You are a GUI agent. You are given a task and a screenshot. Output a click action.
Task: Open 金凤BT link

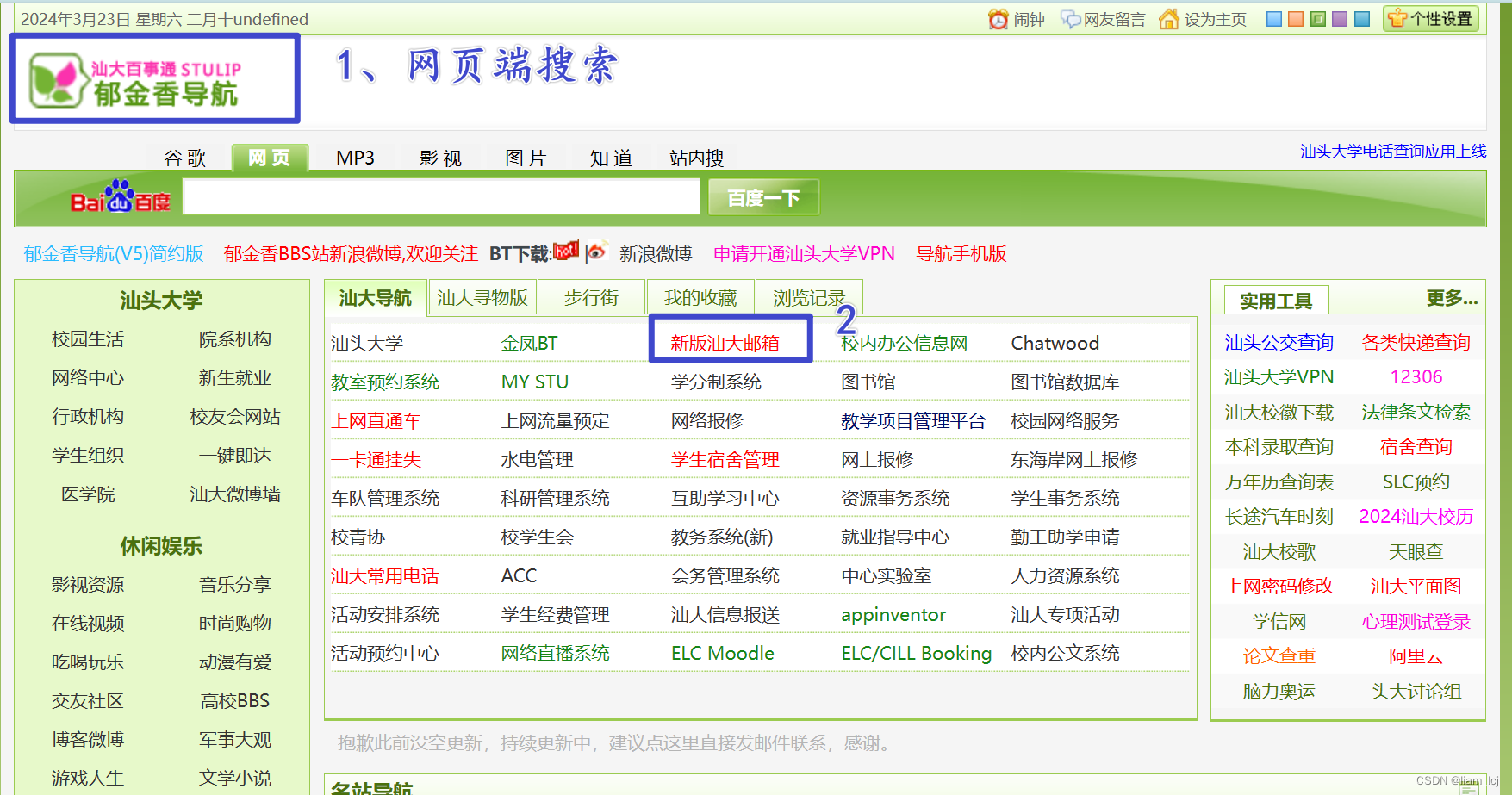529,343
